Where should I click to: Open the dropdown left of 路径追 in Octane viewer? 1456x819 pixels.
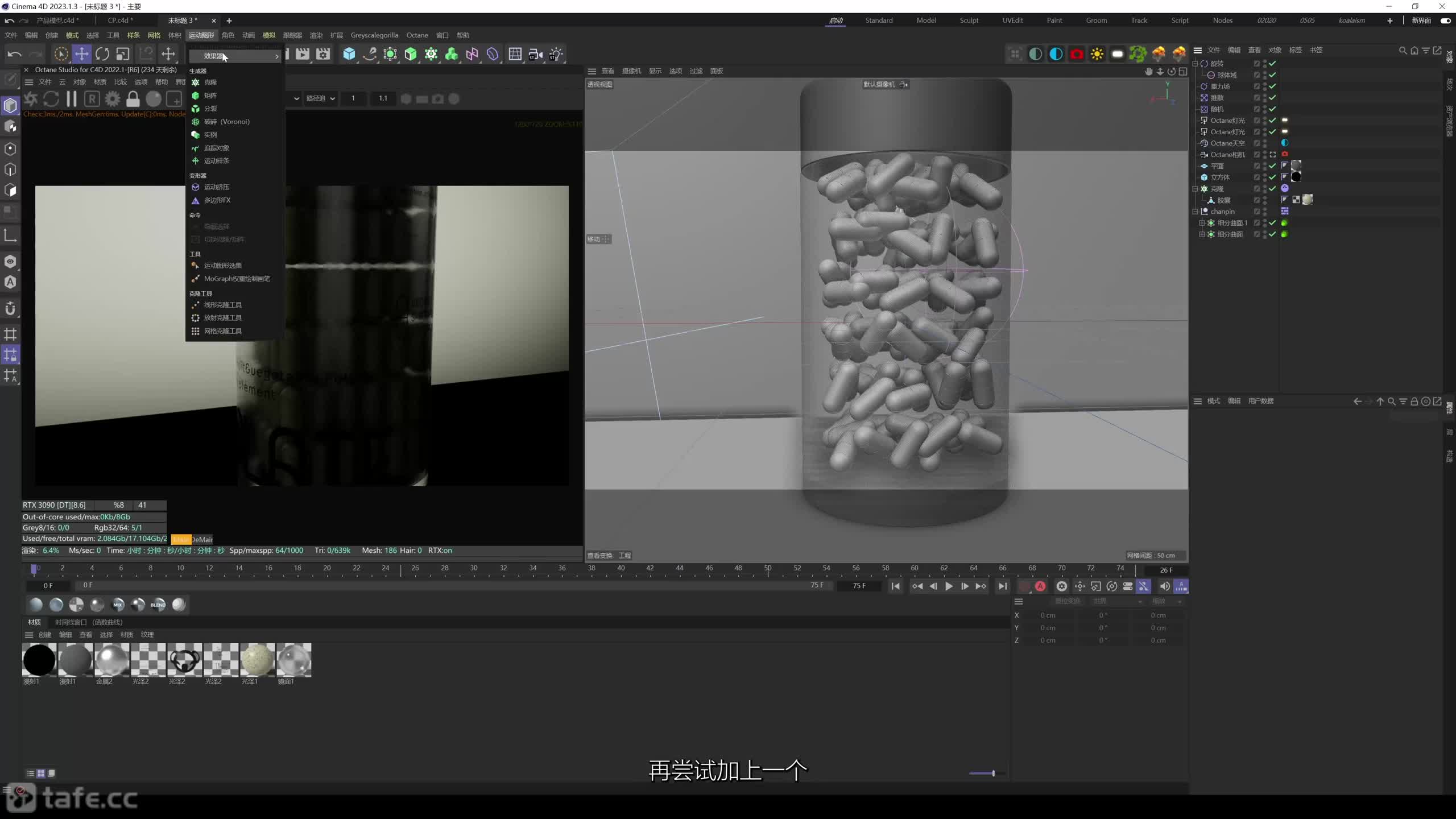296,98
